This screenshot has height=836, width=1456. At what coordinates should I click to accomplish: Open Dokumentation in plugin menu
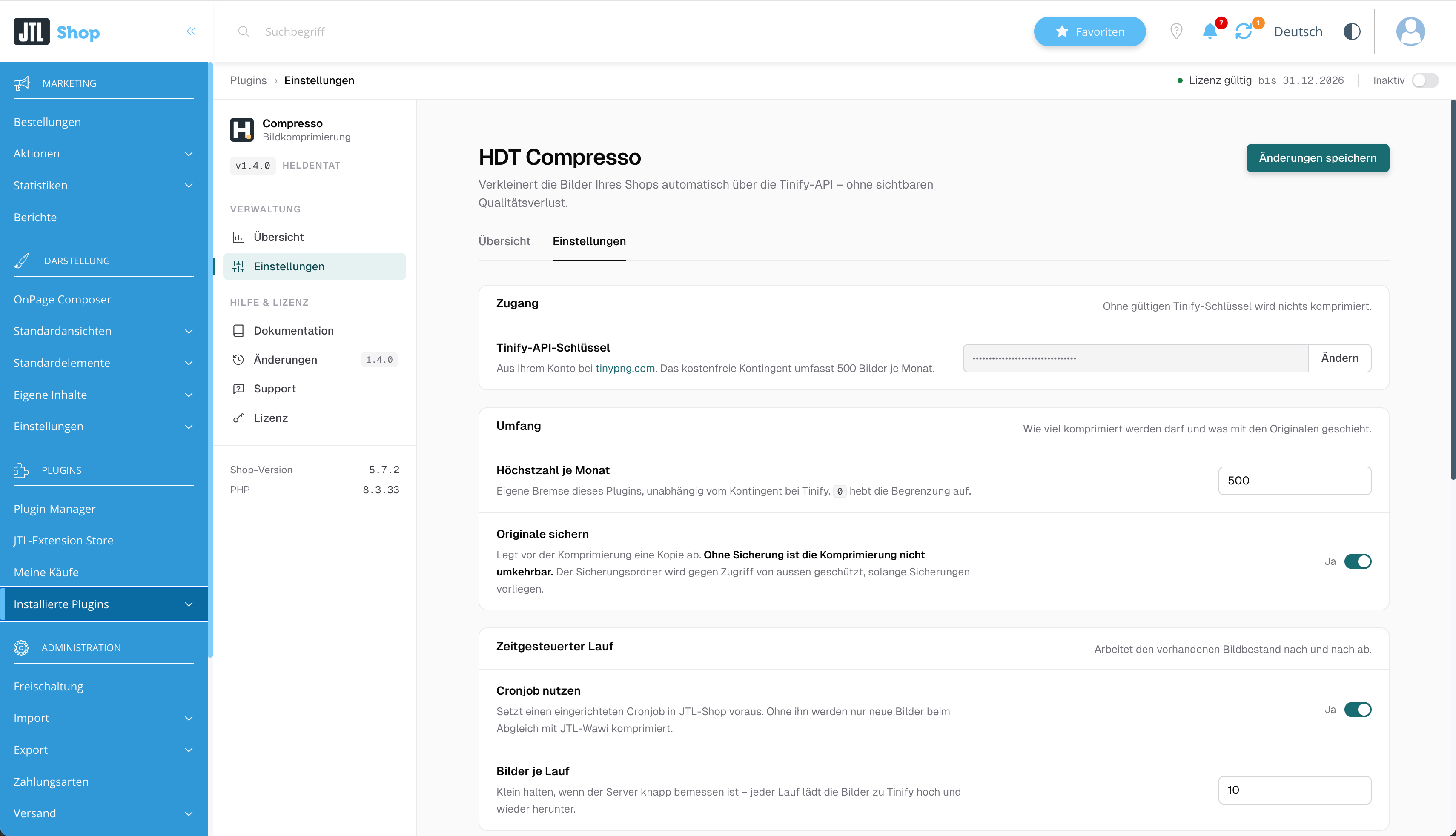tap(314, 331)
